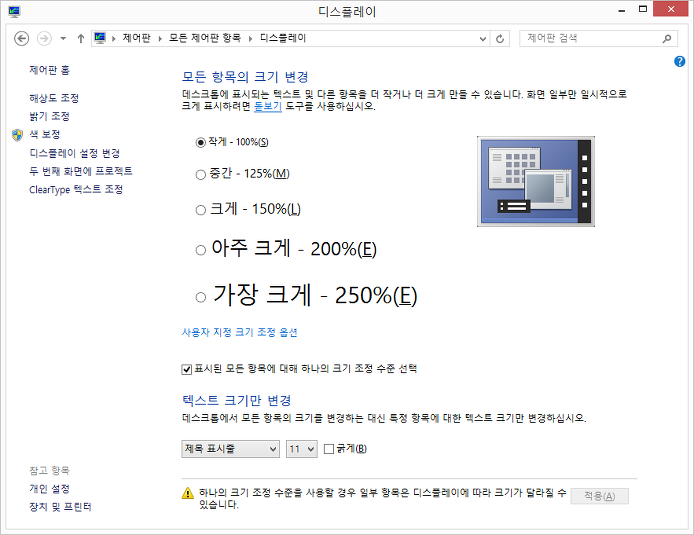Open 색 보정 link

[45, 134]
